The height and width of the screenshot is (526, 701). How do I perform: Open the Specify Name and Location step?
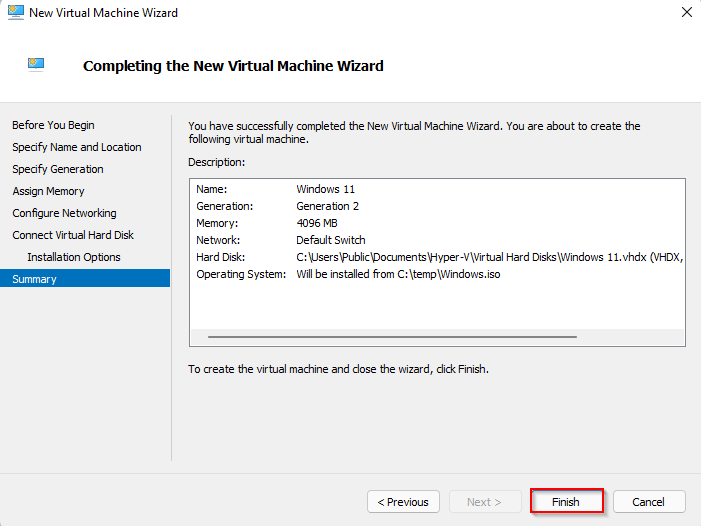pos(76,147)
